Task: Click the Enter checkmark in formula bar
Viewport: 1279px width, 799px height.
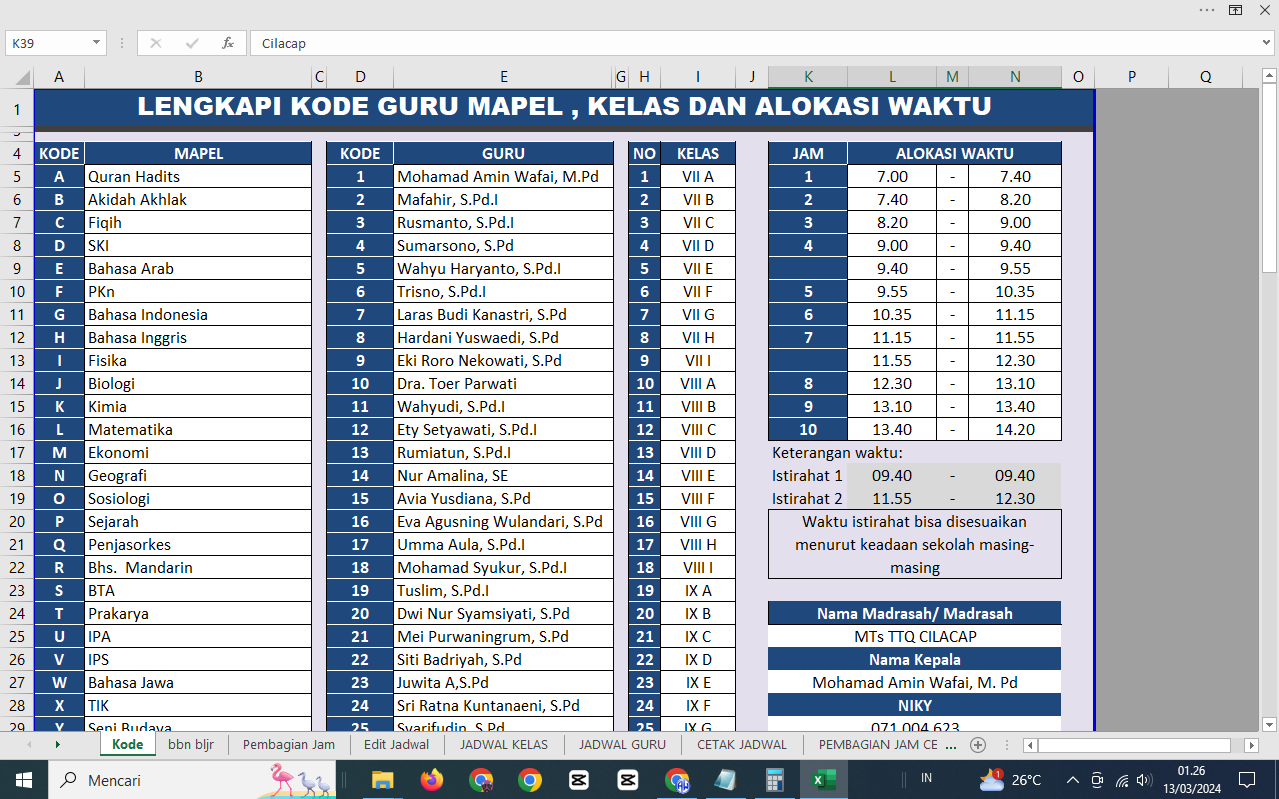Action: click(x=192, y=43)
